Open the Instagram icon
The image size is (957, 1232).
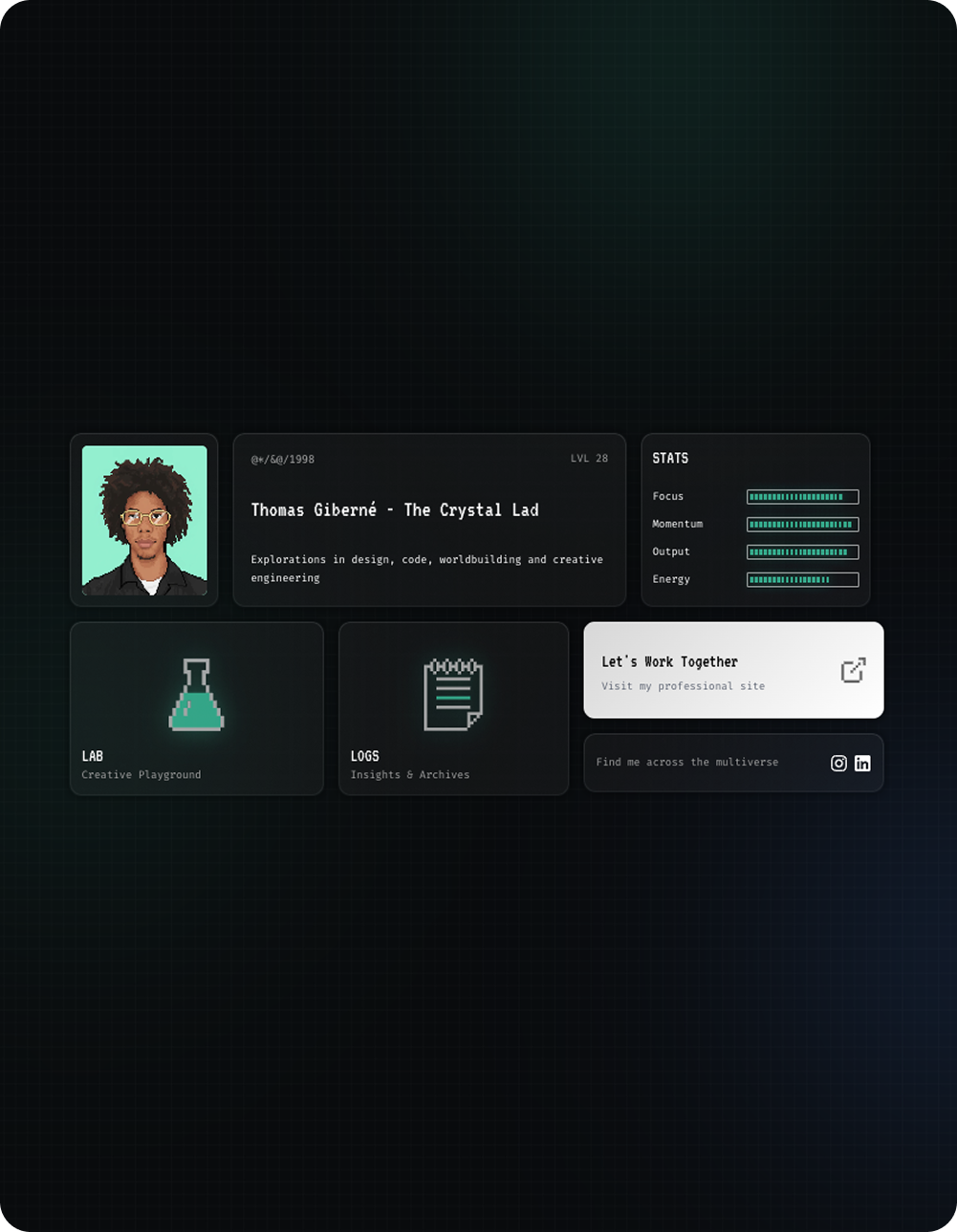click(x=838, y=763)
